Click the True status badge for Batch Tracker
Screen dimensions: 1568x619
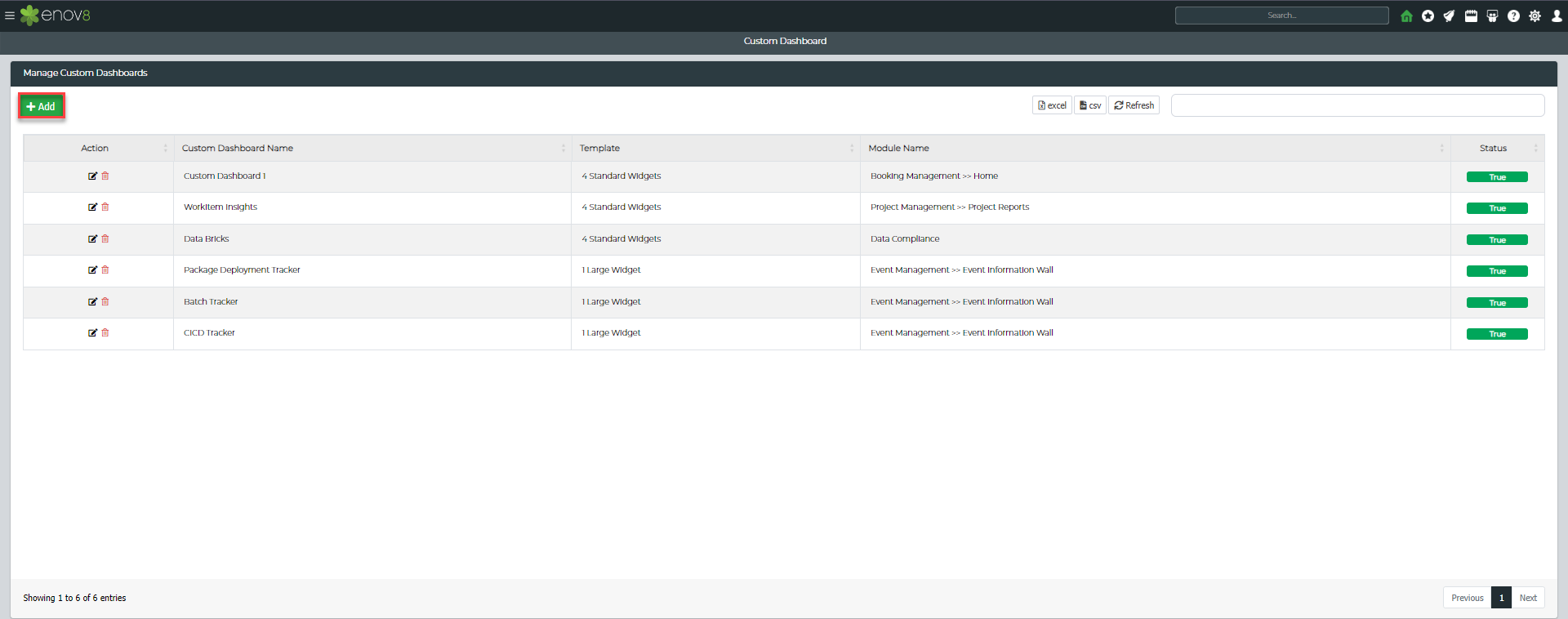(x=1497, y=303)
